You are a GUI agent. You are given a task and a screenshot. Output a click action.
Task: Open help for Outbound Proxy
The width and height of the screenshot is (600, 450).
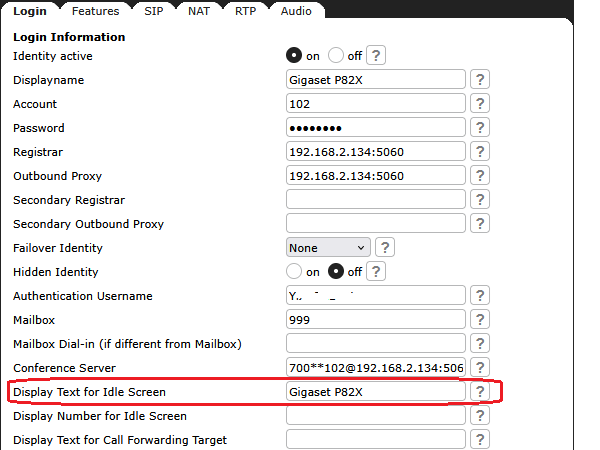point(480,176)
